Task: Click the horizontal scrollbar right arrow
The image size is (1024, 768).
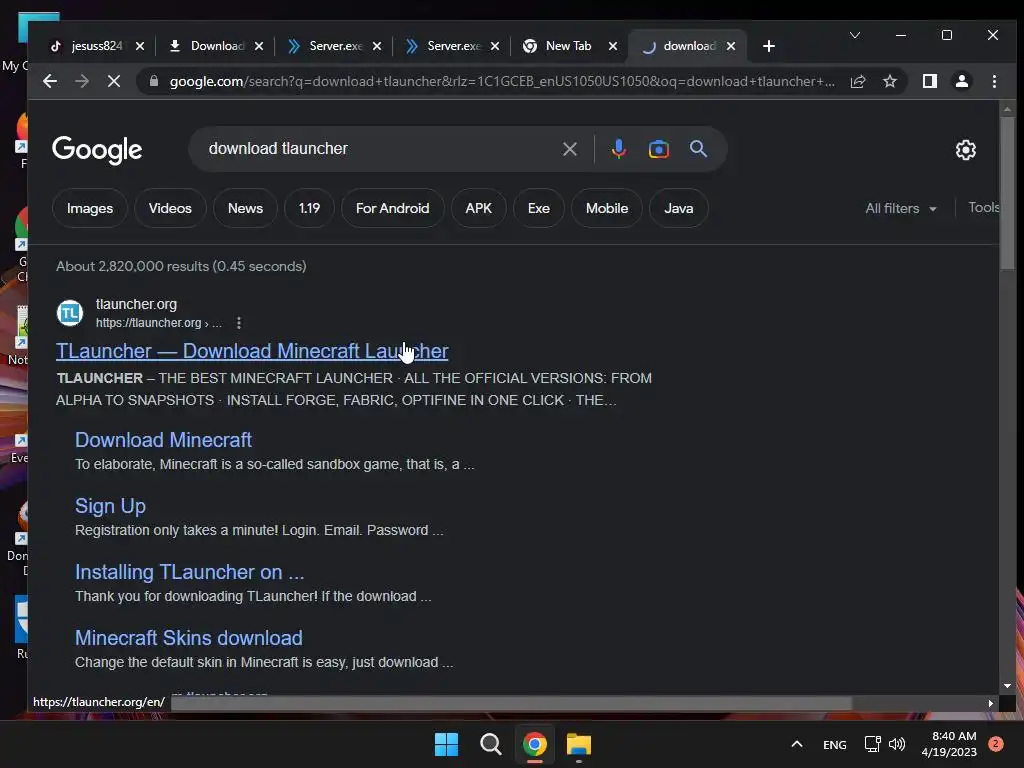Action: (x=991, y=703)
